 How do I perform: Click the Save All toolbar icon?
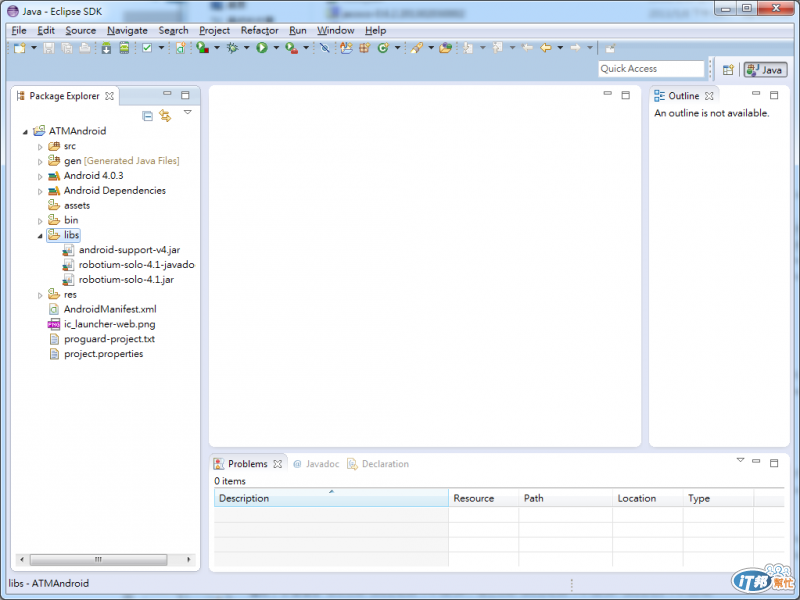(67, 48)
